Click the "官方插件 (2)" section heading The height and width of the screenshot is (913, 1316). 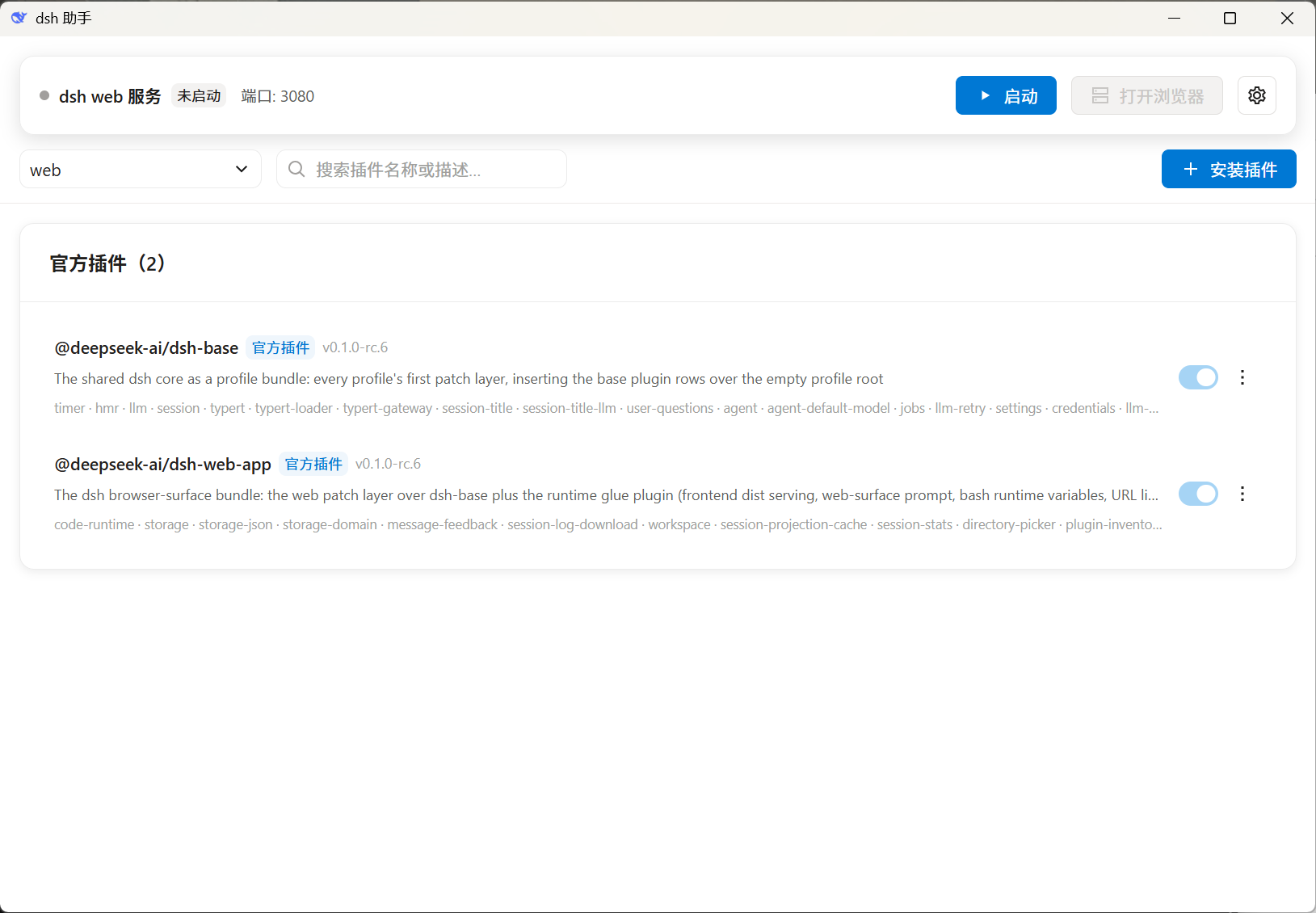pos(107,263)
